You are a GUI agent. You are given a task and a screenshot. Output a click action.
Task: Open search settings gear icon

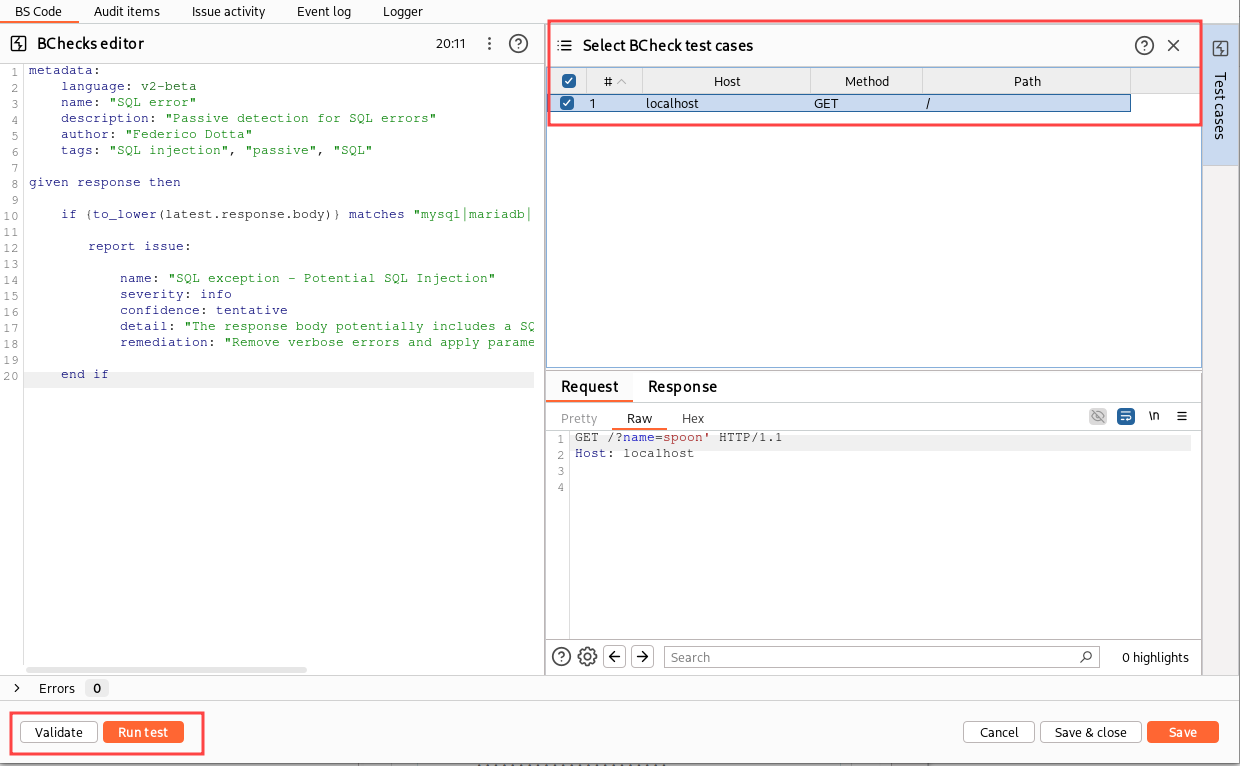pos(588,657)
